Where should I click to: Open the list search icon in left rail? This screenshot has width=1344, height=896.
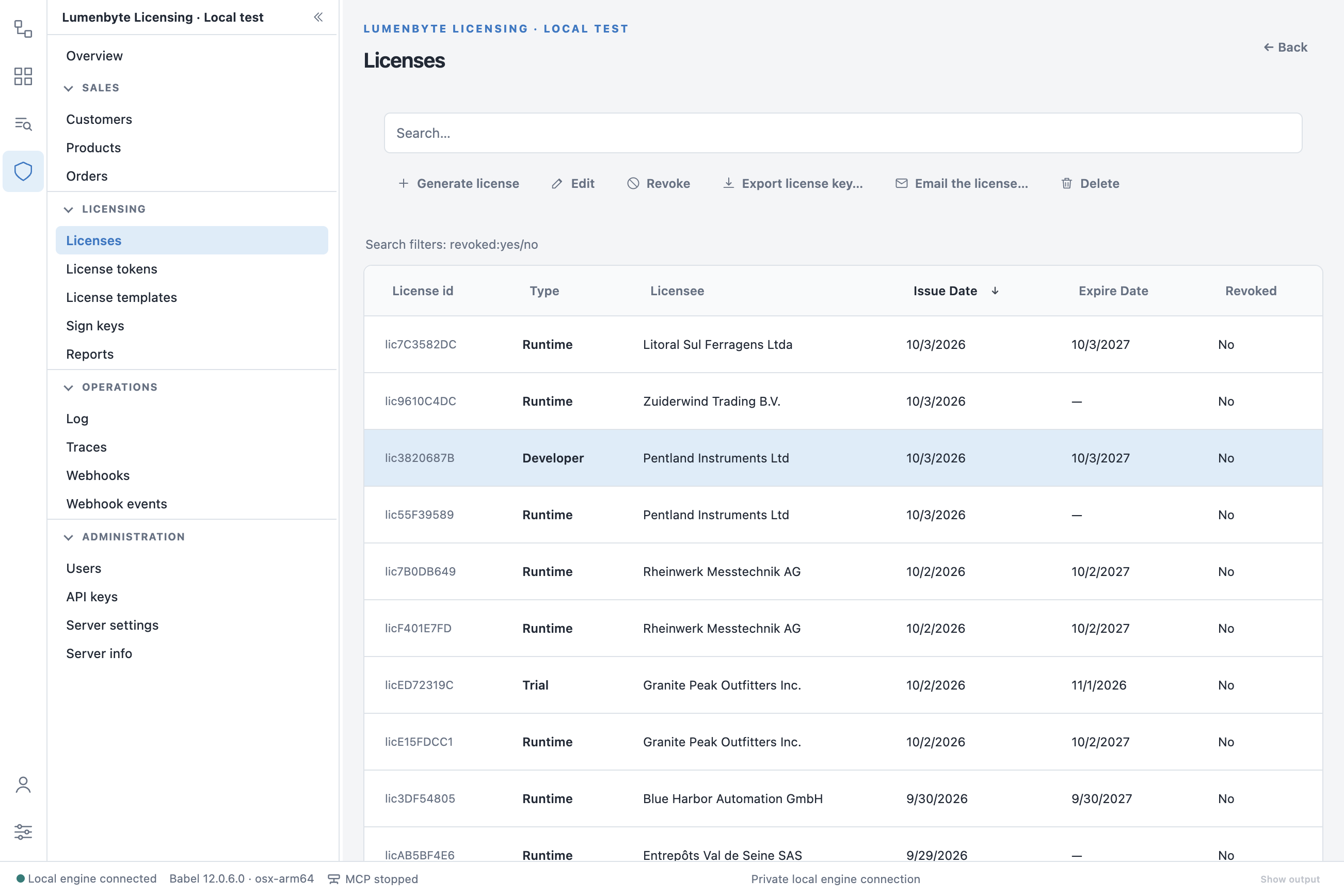click(x=23, y=123)
